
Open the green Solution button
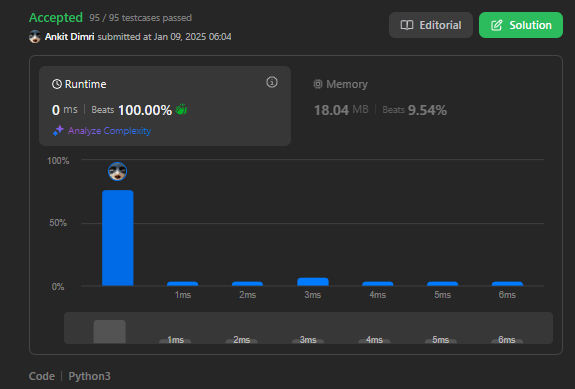[x=521, y=25]
